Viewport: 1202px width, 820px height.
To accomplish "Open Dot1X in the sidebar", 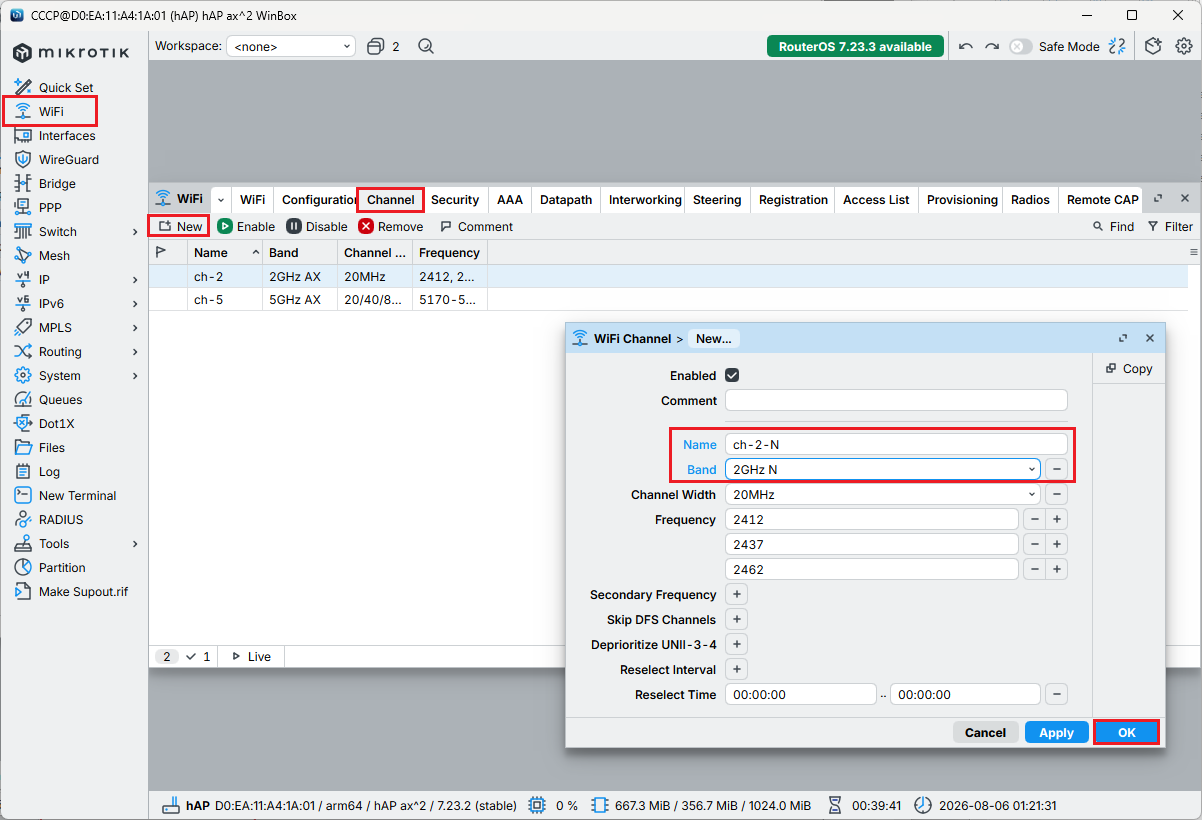I will 45,423.
